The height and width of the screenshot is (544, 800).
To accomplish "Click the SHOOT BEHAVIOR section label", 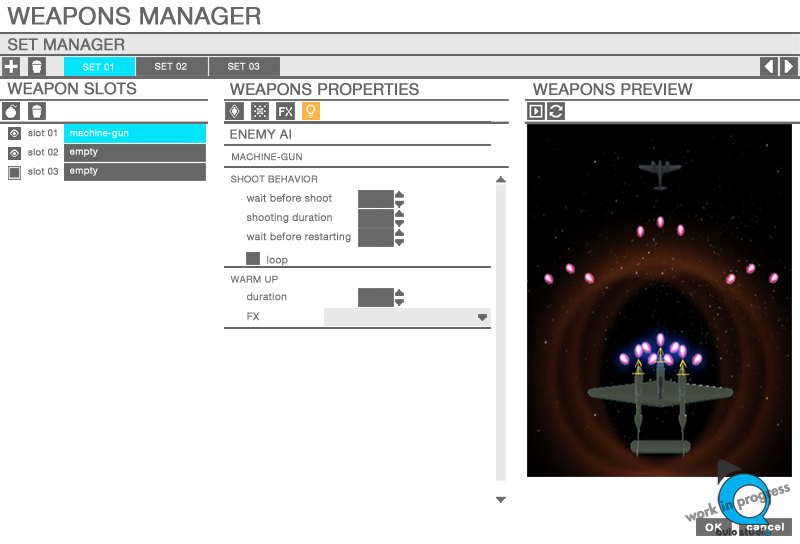I will coord(274,179).
